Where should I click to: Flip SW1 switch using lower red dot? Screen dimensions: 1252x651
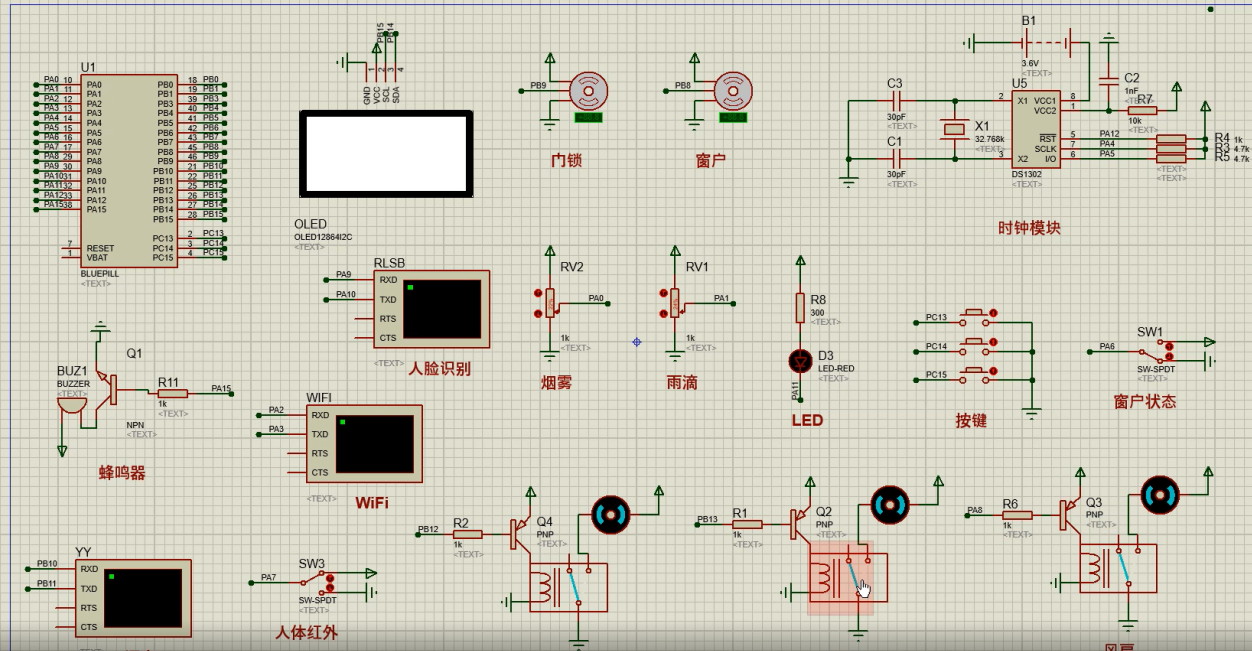1169,356
